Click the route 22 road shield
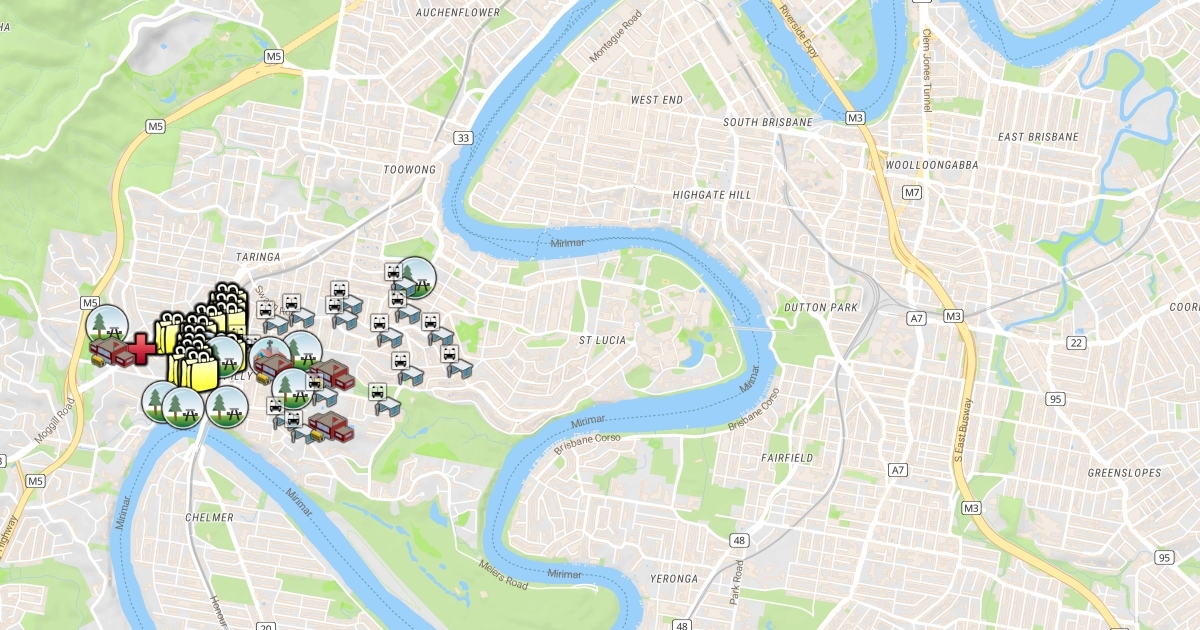 (1076, 343)
